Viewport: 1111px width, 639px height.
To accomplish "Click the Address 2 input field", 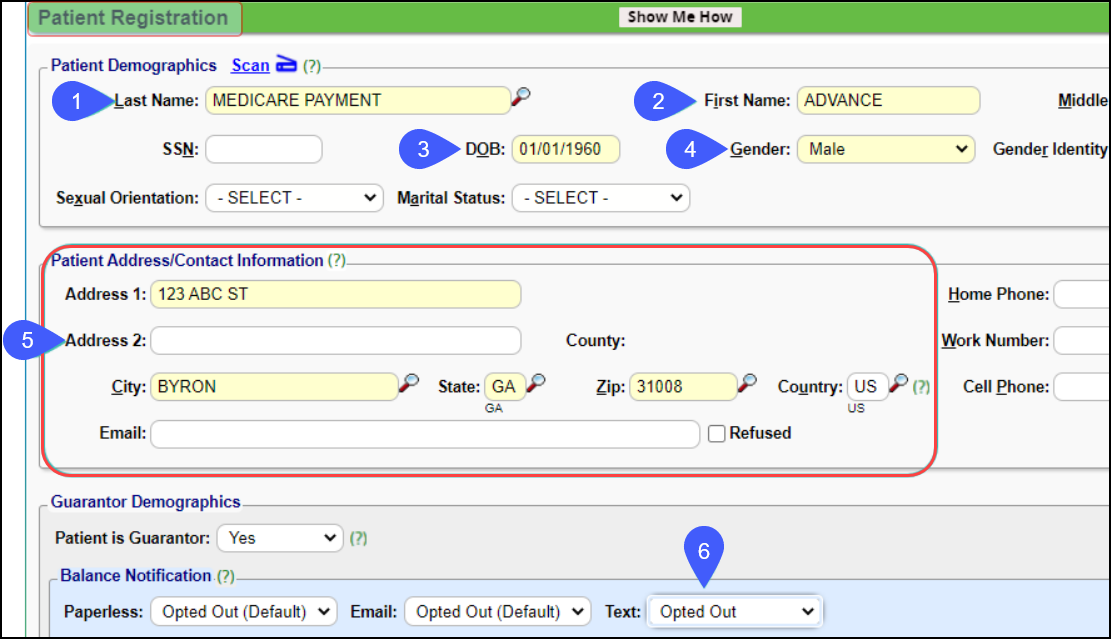I will tap(335, 341).
